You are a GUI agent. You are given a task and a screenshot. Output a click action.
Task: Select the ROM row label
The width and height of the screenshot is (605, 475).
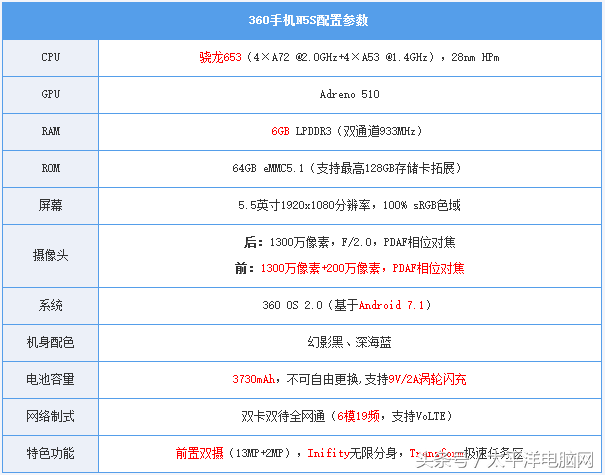(x=51, y=168)
